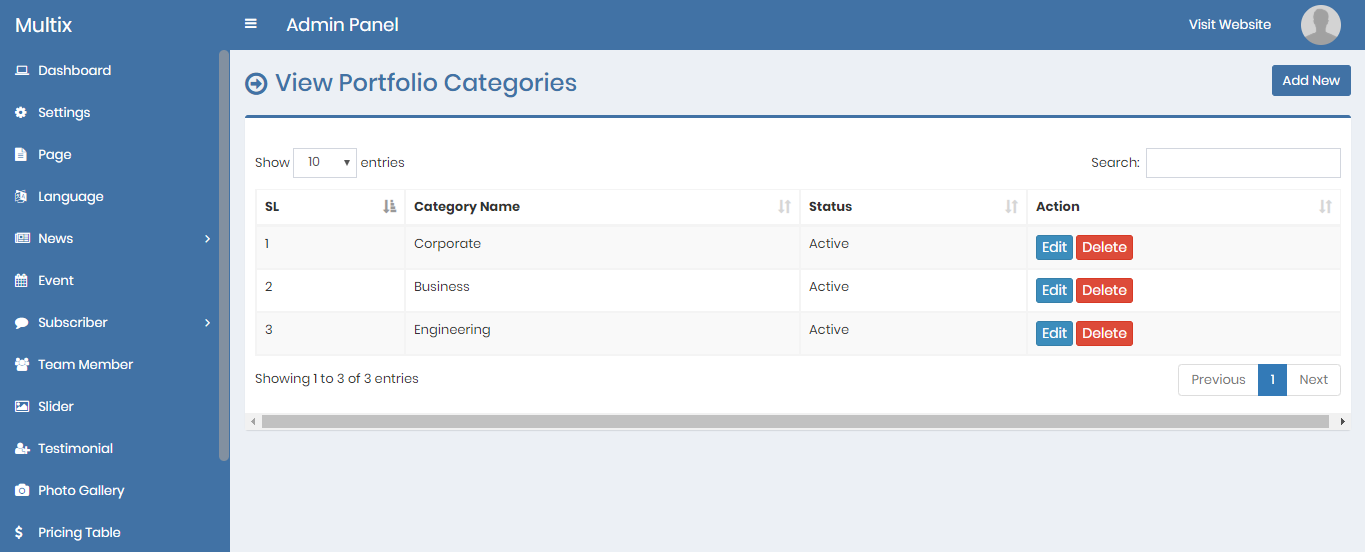This screenshot has width=1365, height=552.
Task: Go to the Testimonial sidebar item
Action: click(x=75, y=449)
